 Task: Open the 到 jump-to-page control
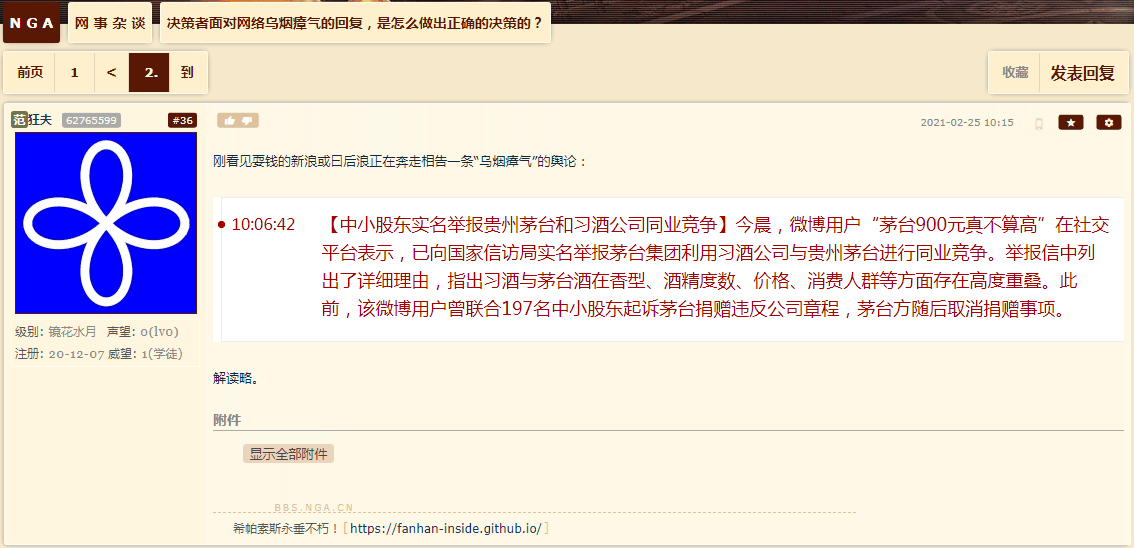187,72
